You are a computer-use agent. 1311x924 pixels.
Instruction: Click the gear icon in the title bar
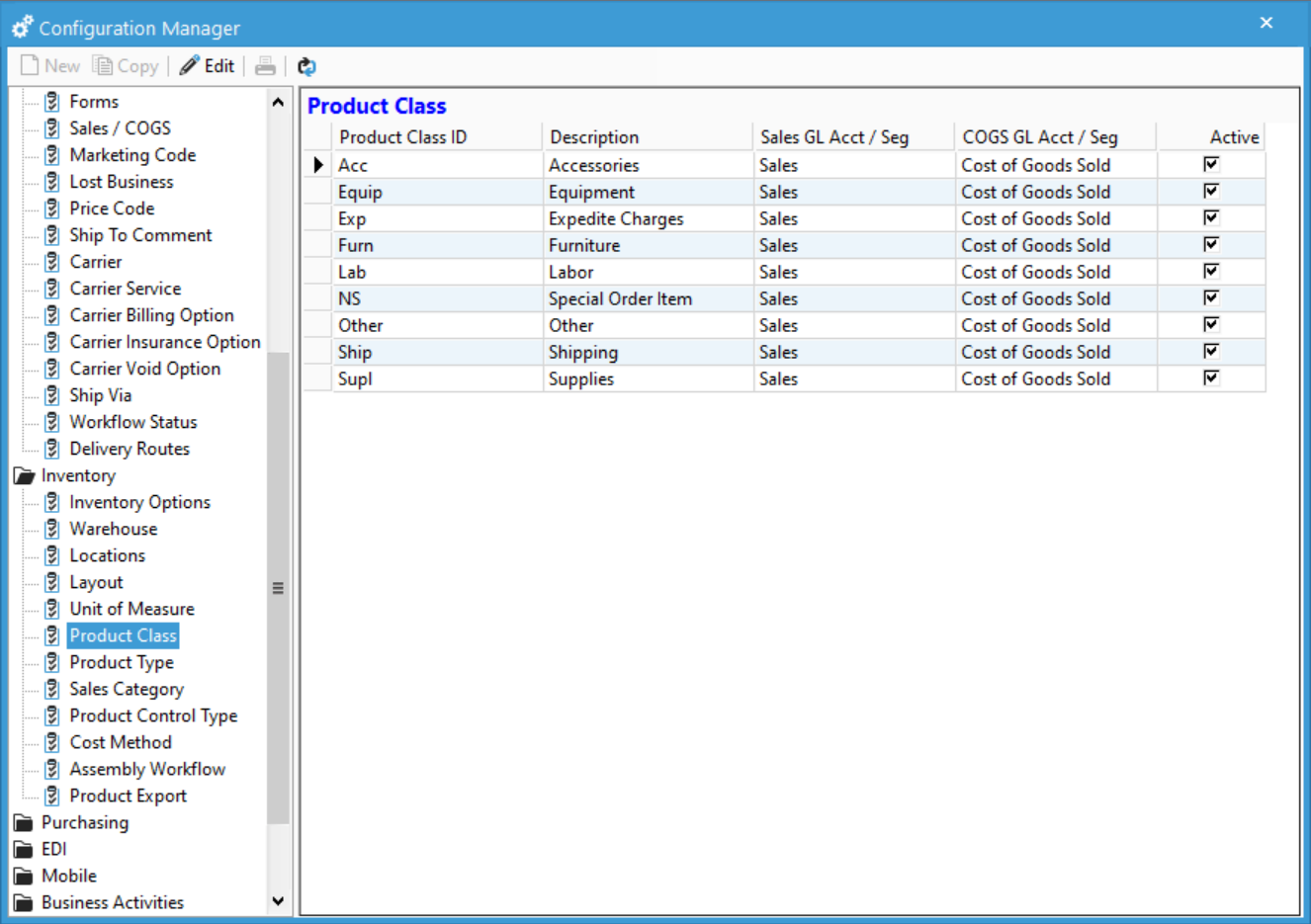(x=22, y=27)
